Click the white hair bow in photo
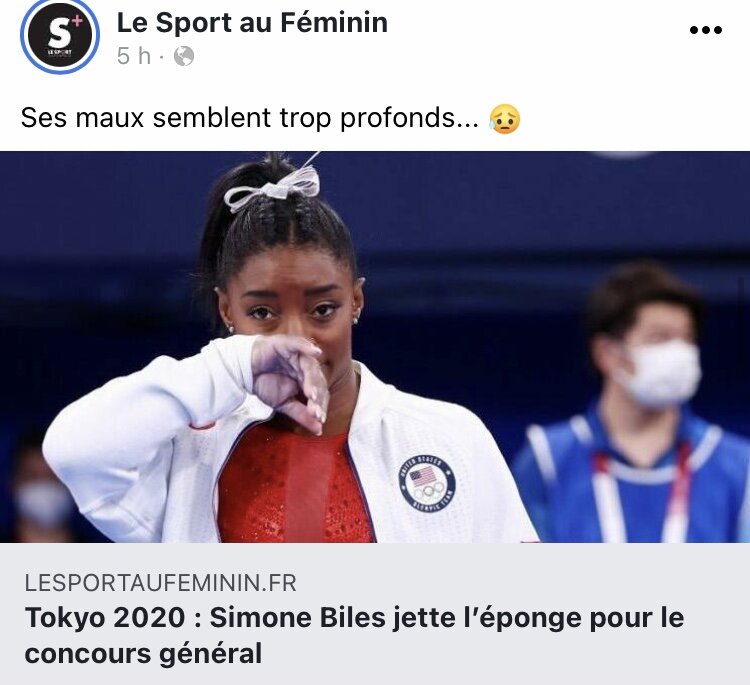This screenshot has width=750, height=685. 273,188
